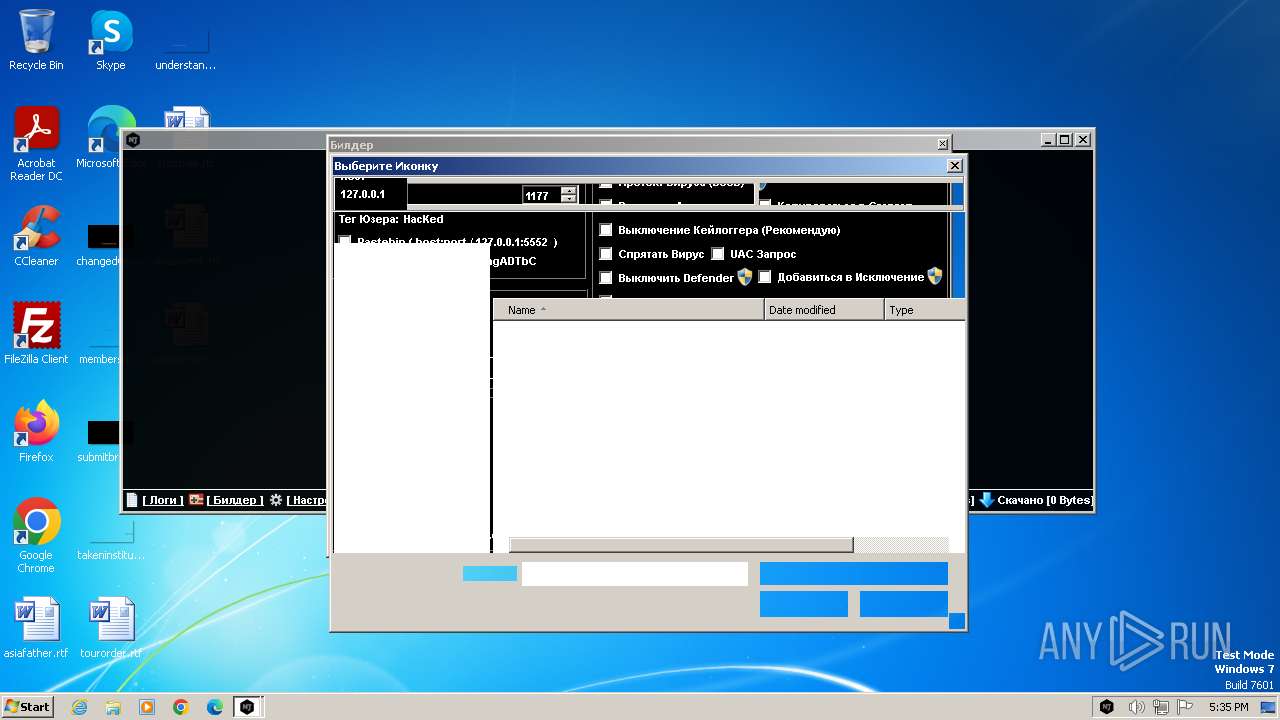Viewport: 1280px width, 720px height.
Task: Launch Skype from the desktop
Action: [110, 40]
